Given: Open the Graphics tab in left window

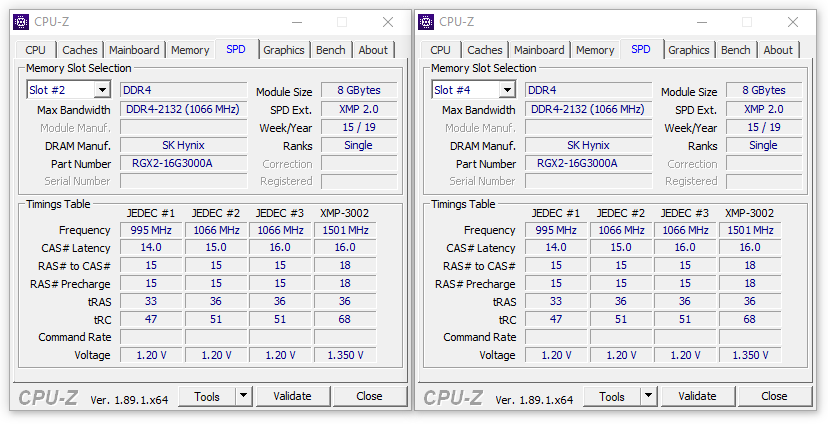Looking at the screenshot, I should (284, 50).
